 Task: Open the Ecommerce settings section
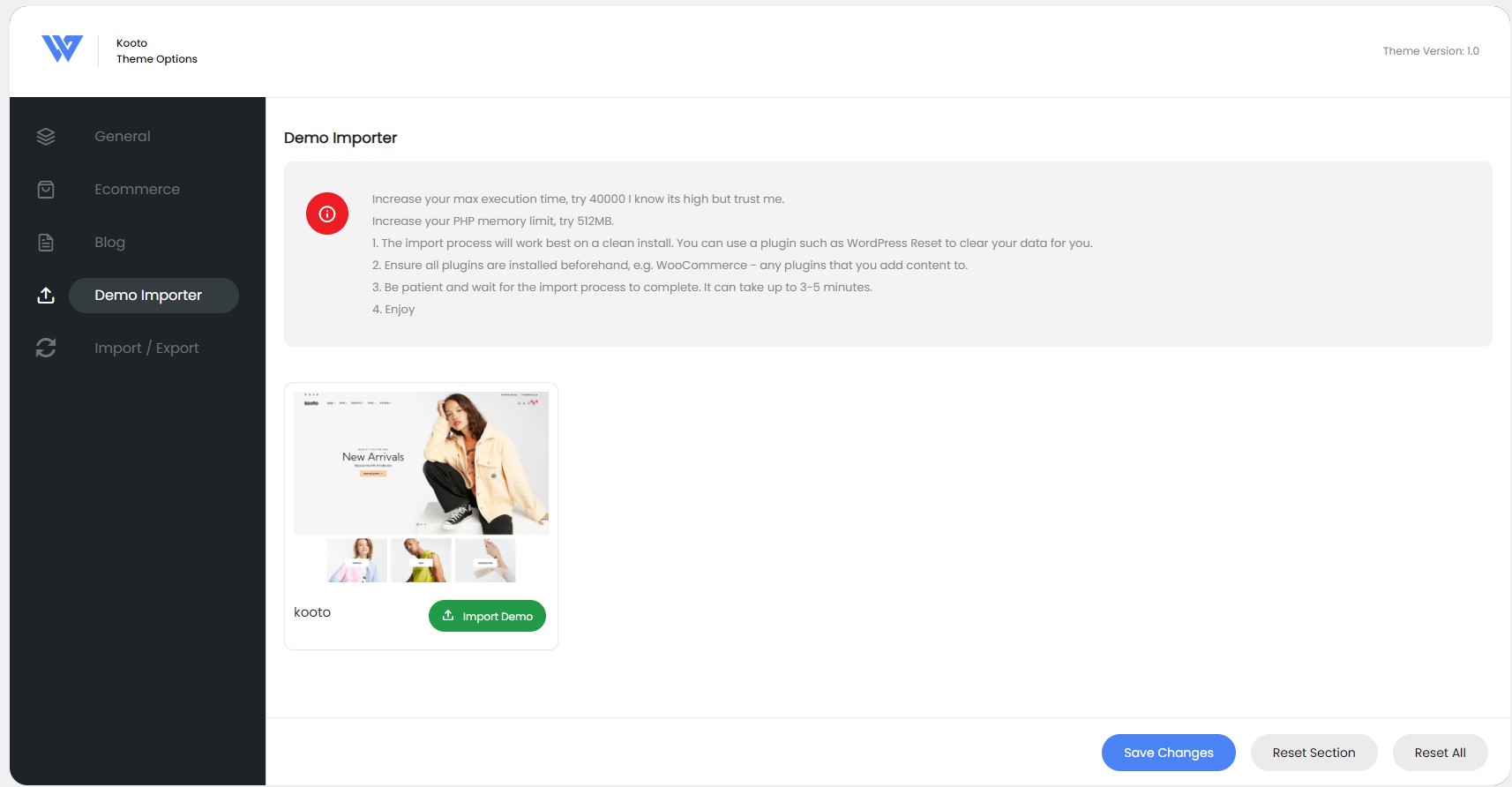pyautogui.click(x=137, y=190)
